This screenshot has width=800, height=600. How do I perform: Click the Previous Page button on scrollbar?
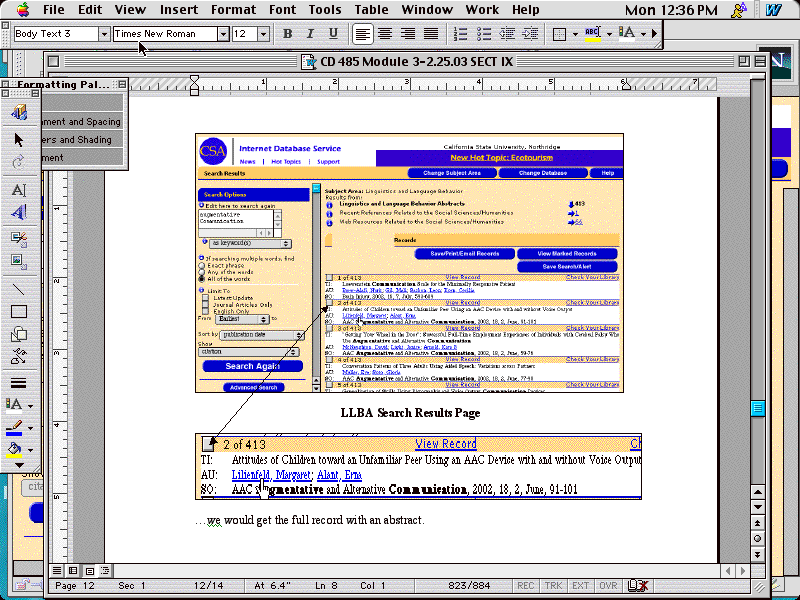point(758,523)
